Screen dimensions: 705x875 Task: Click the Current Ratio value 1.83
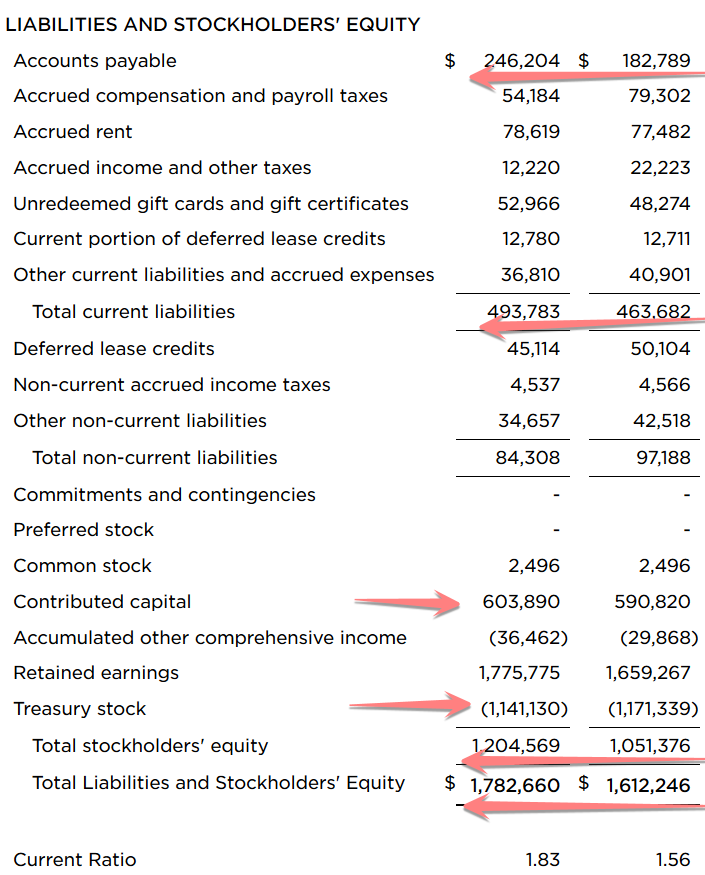[543, 860]
